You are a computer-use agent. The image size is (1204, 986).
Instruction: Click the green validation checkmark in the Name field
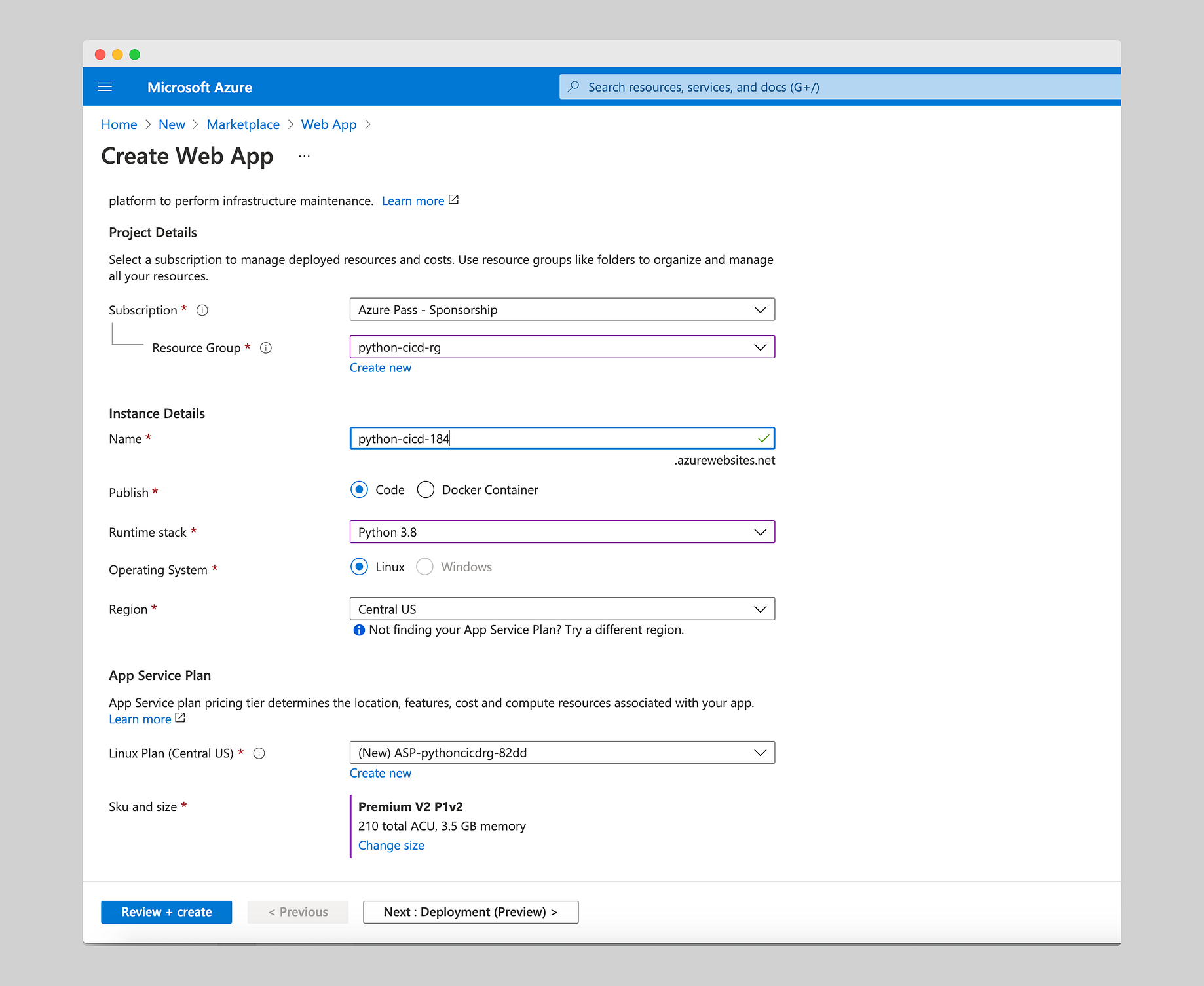pos(763,438)
